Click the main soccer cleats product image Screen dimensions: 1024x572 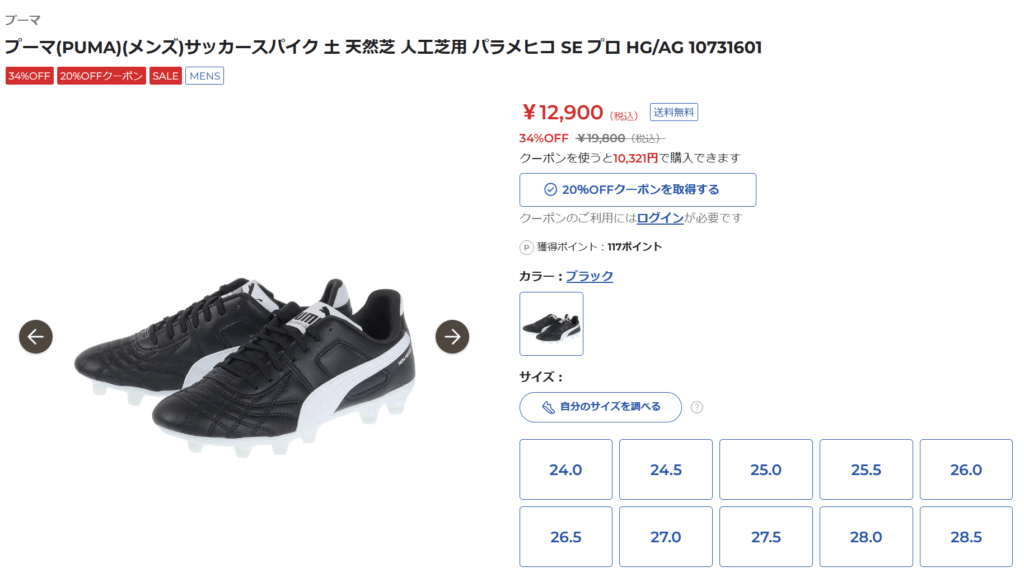[x=245, y=360]
